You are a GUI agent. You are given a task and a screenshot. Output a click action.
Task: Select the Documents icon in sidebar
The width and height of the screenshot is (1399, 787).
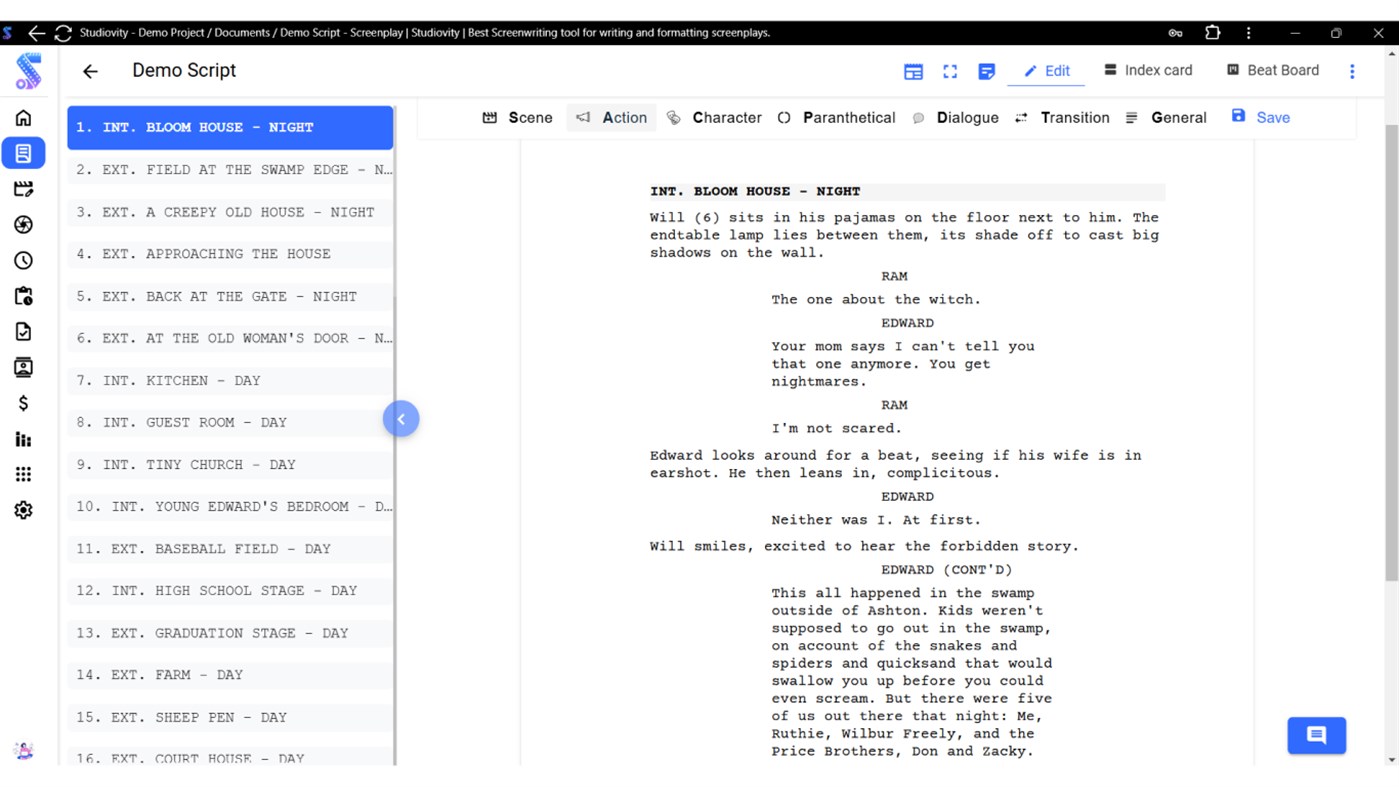(23, 153)
